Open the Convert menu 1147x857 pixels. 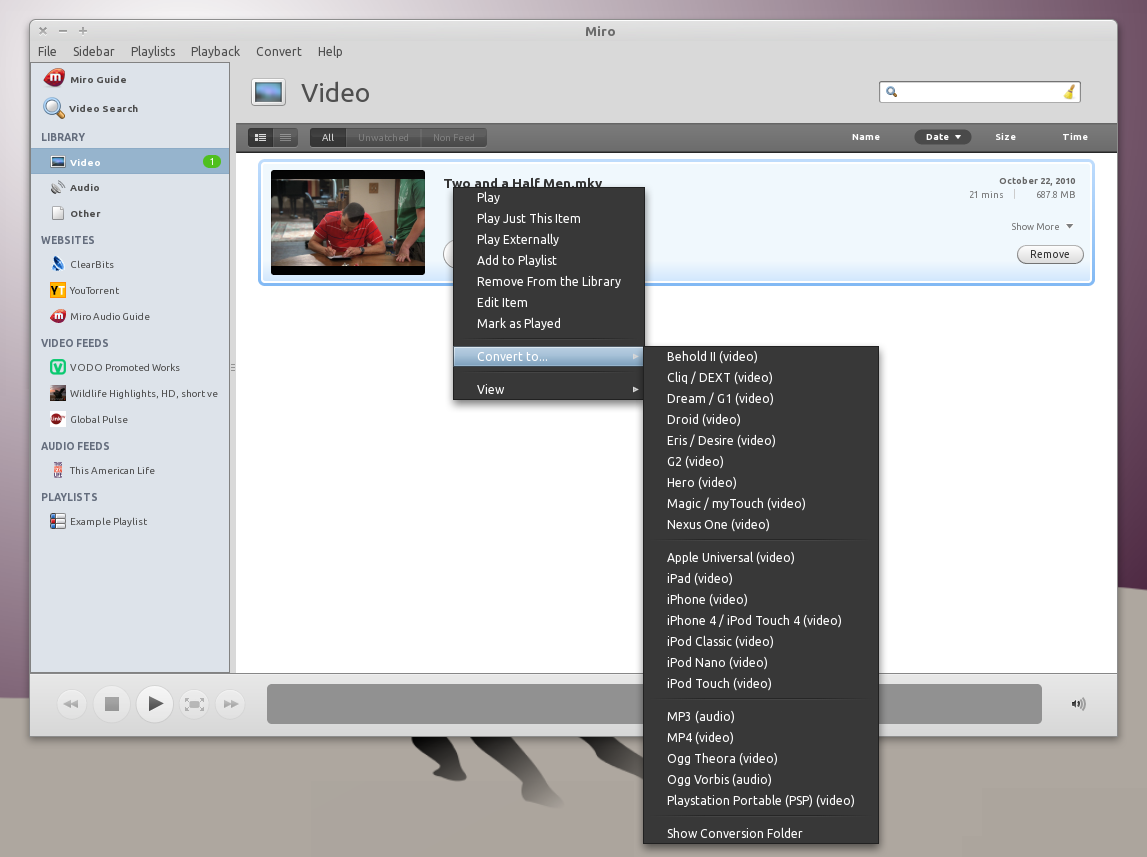tap(279, 51)
